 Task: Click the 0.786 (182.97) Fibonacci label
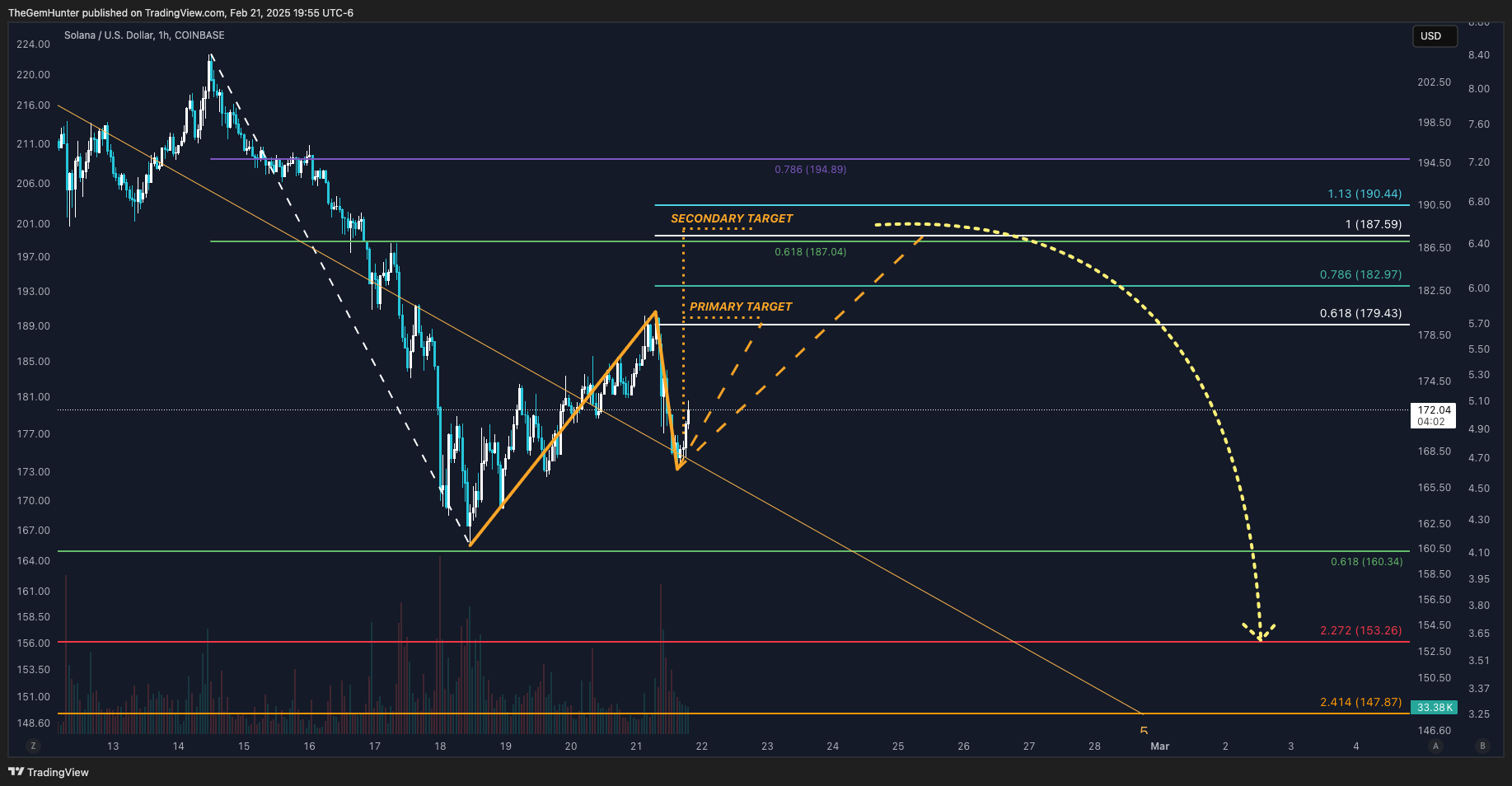click(1360, 274)
